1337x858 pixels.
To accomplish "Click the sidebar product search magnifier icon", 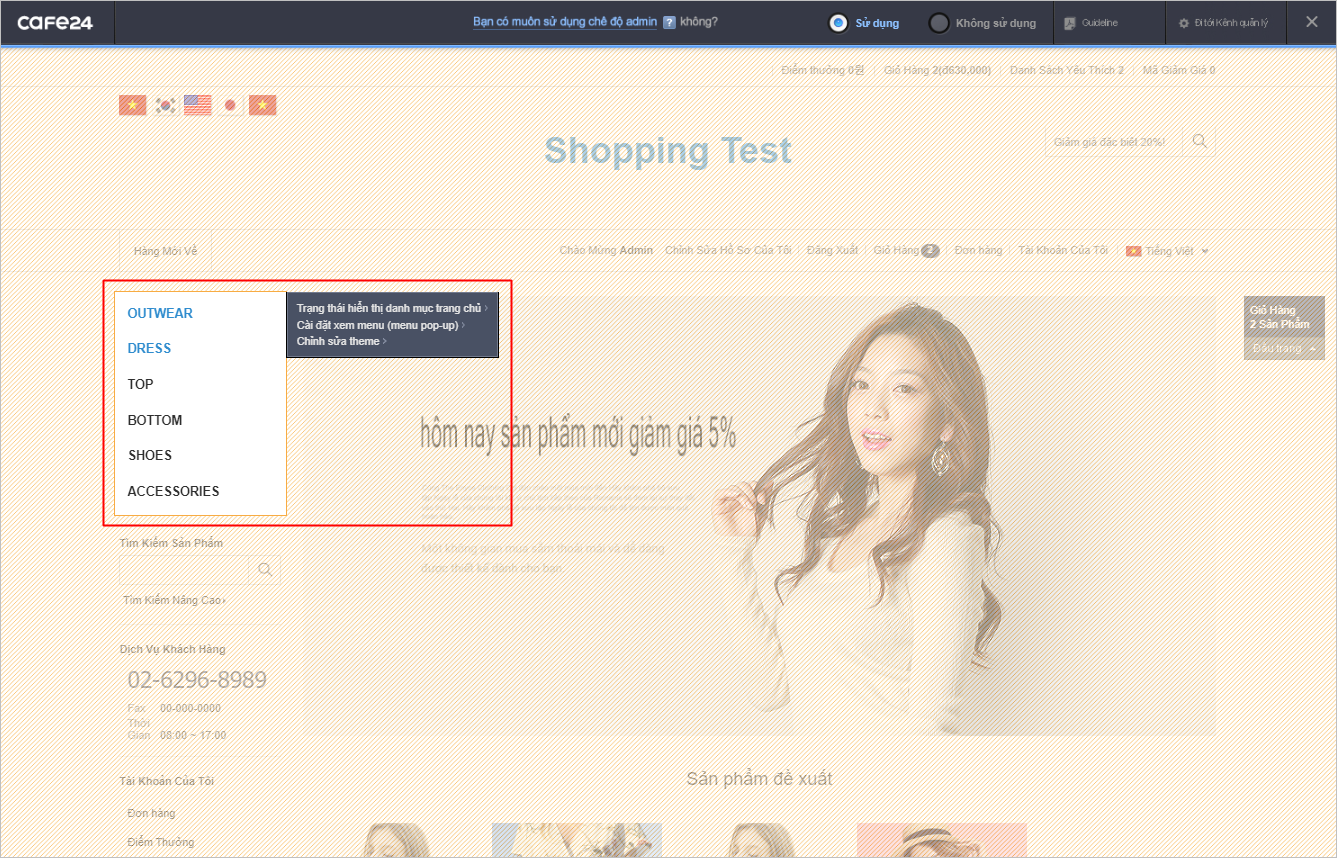I will pos(265,569).
